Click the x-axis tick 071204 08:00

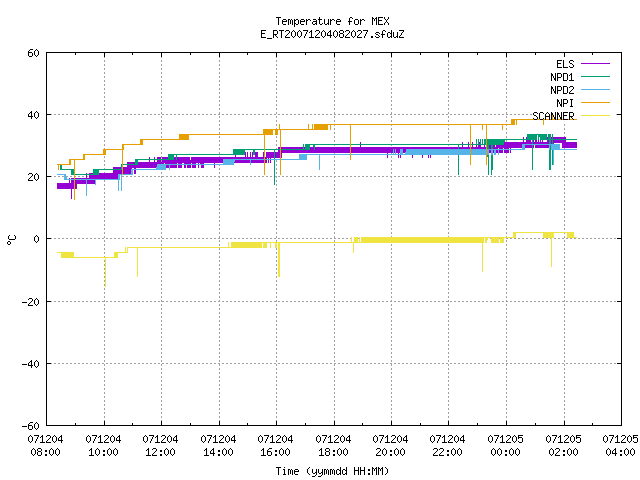[45, 446]
